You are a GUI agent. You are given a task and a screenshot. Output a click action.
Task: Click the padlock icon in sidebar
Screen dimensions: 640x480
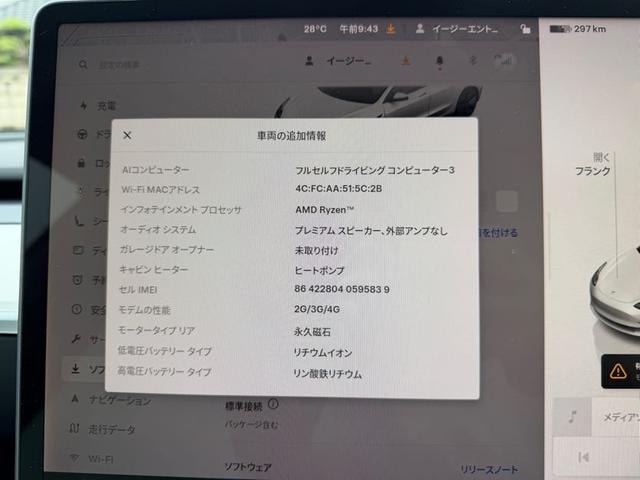(81, 163)
